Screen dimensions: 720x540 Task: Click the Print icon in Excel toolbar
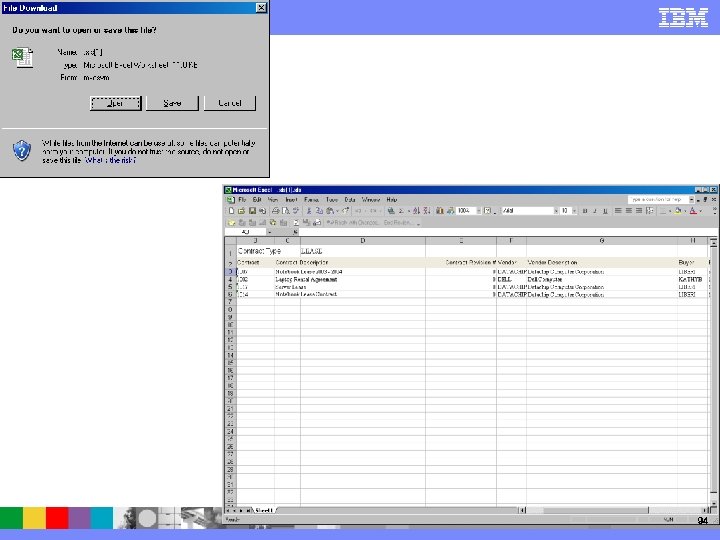(276, 211)
